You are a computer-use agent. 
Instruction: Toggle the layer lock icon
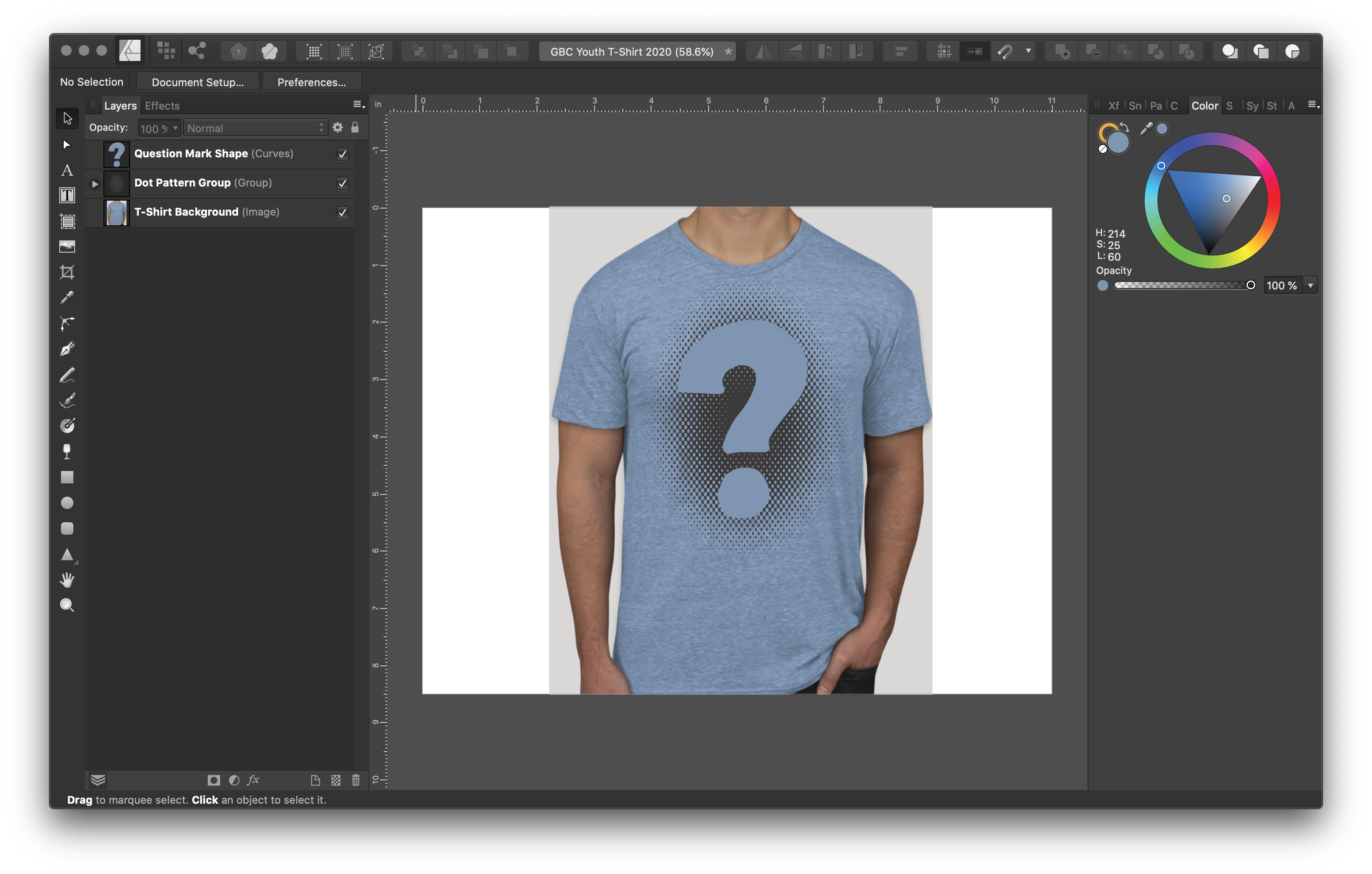tap(355, 128)
